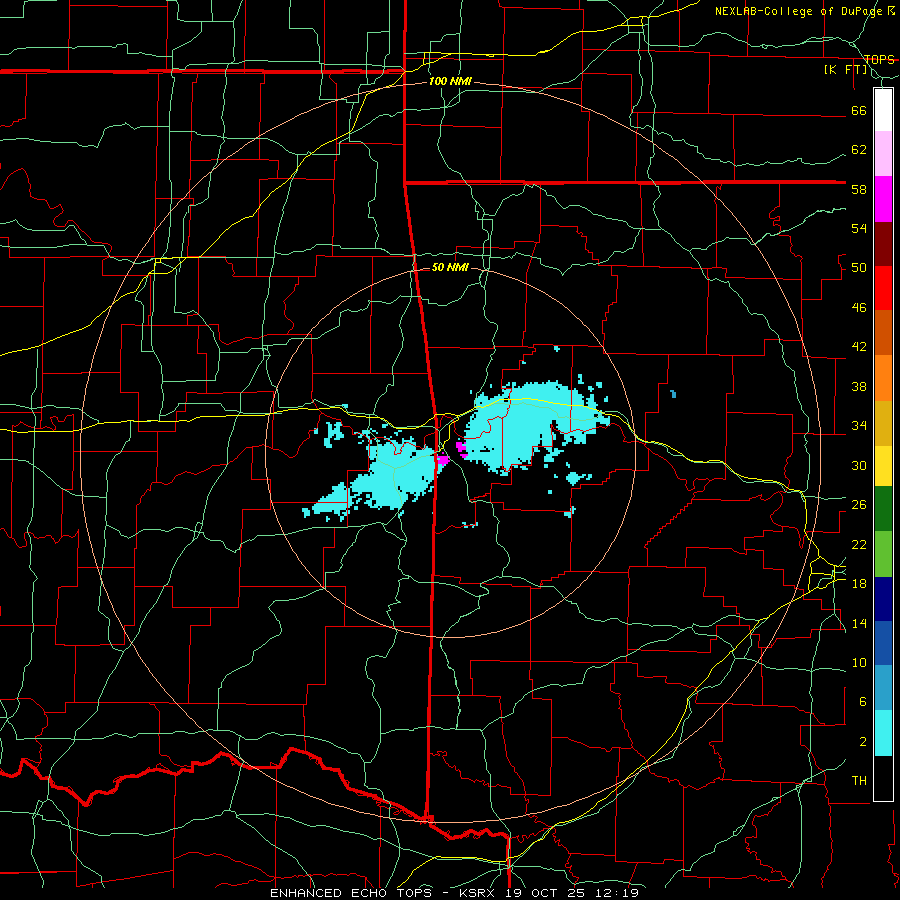Click the '66' legend value label
The height and width of the screenshot is (900, 900).
pyautogui.click(x=859, y=110)
